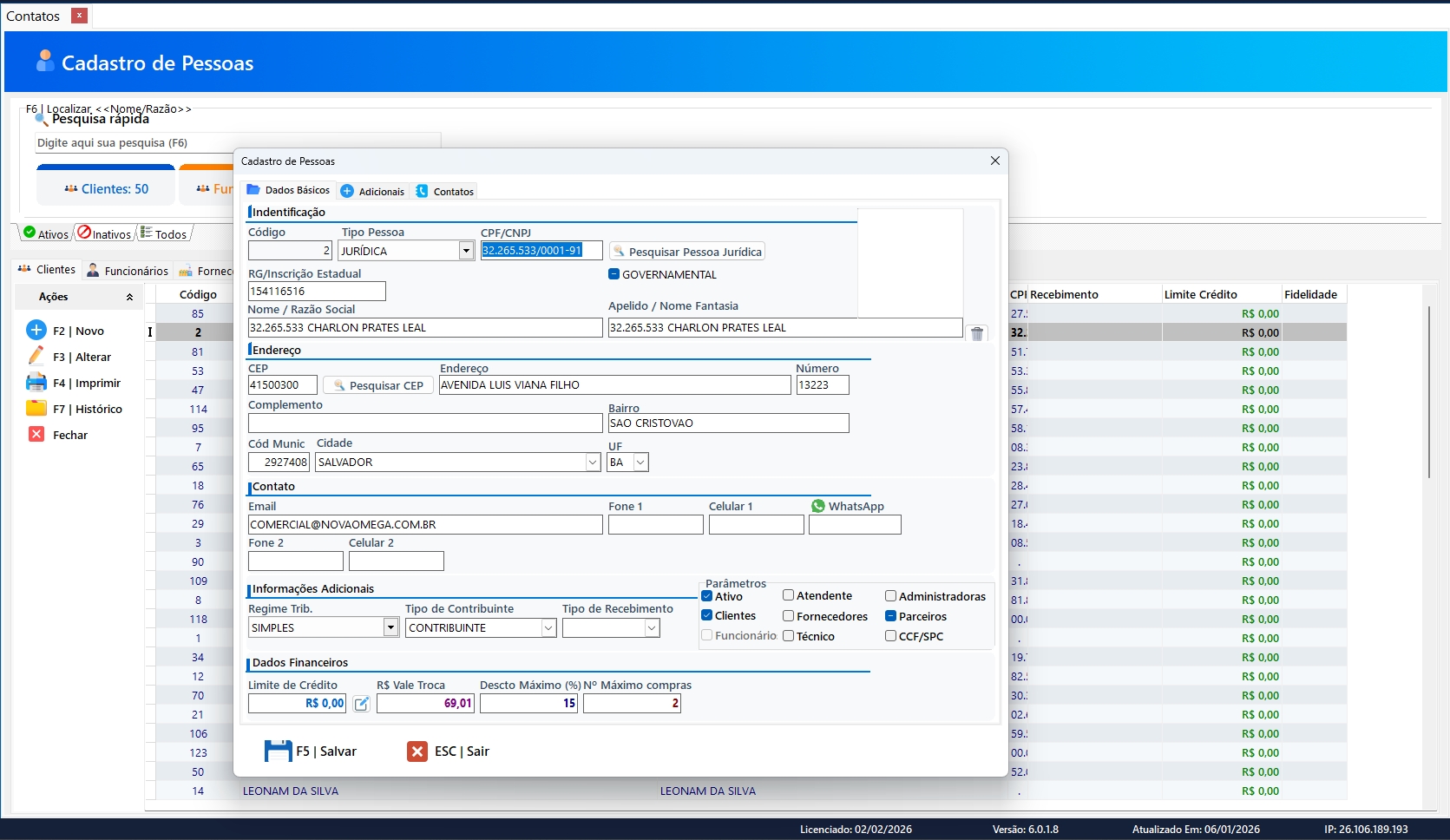The height and width of the screenshot is (840, 1450).
Task: Click the magnifier icon in Pesquisa rápida
Action: pyautogui.click(x=41, y=119)
